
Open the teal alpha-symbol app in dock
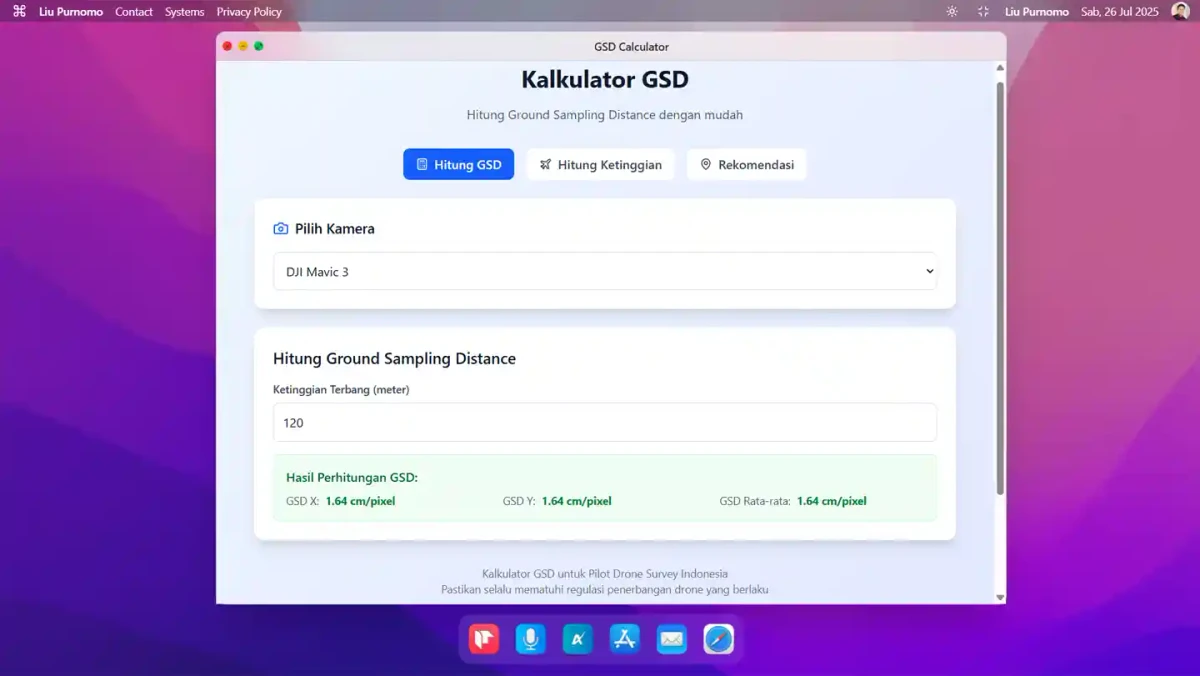click(577, 639)
